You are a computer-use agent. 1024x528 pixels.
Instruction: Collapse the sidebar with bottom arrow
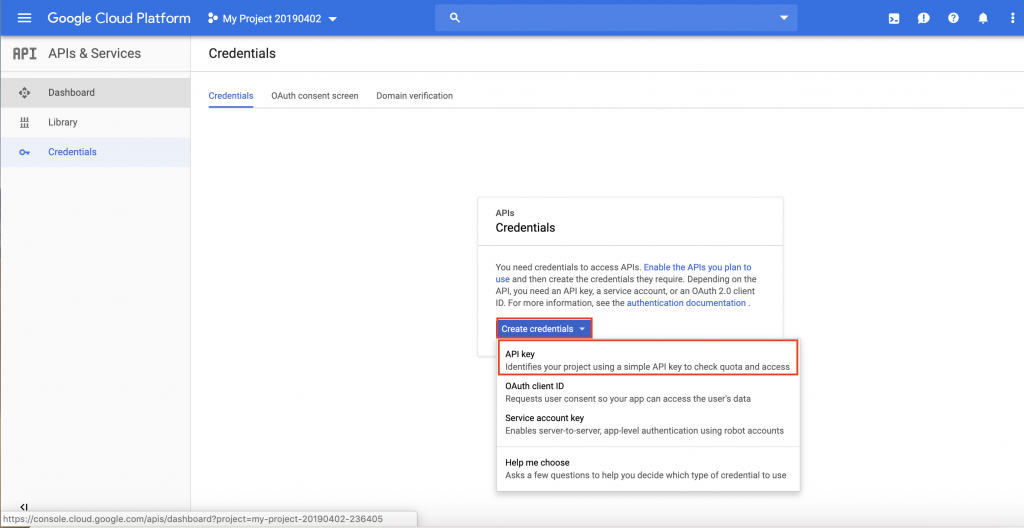point(23,506)
